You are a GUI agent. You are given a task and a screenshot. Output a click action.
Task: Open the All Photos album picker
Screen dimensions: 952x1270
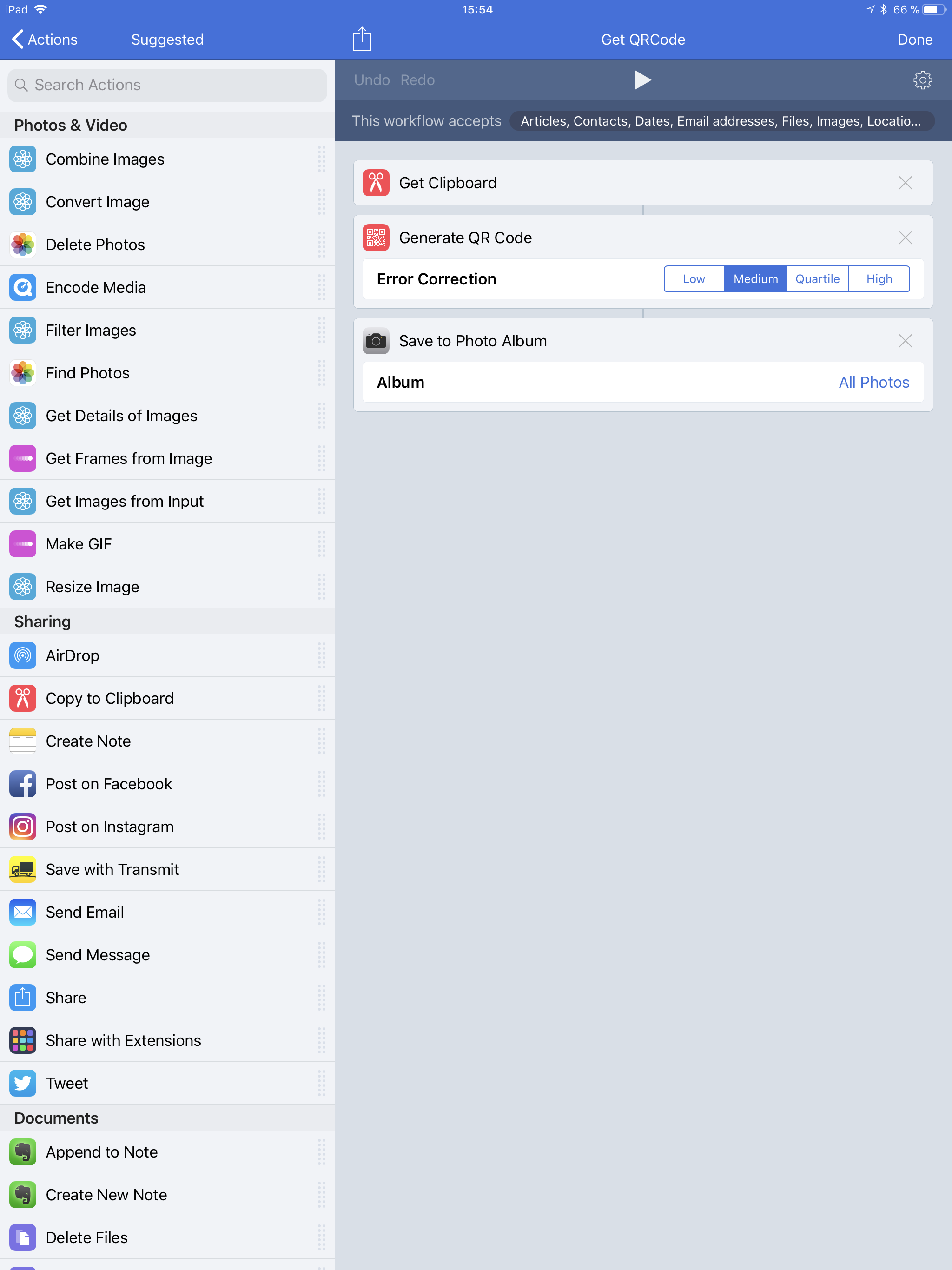874,383
